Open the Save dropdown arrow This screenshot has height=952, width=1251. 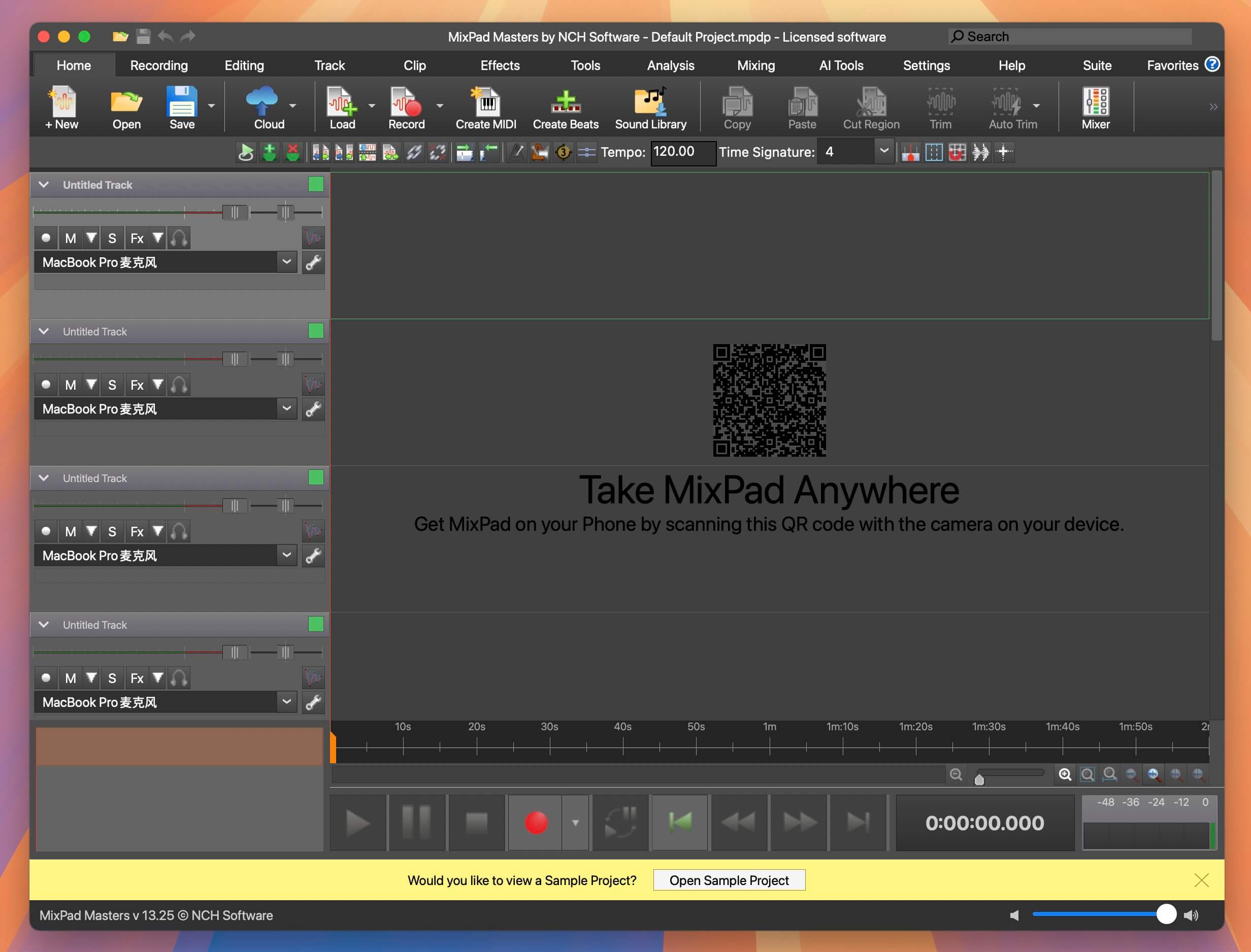[x=211, y=106]
